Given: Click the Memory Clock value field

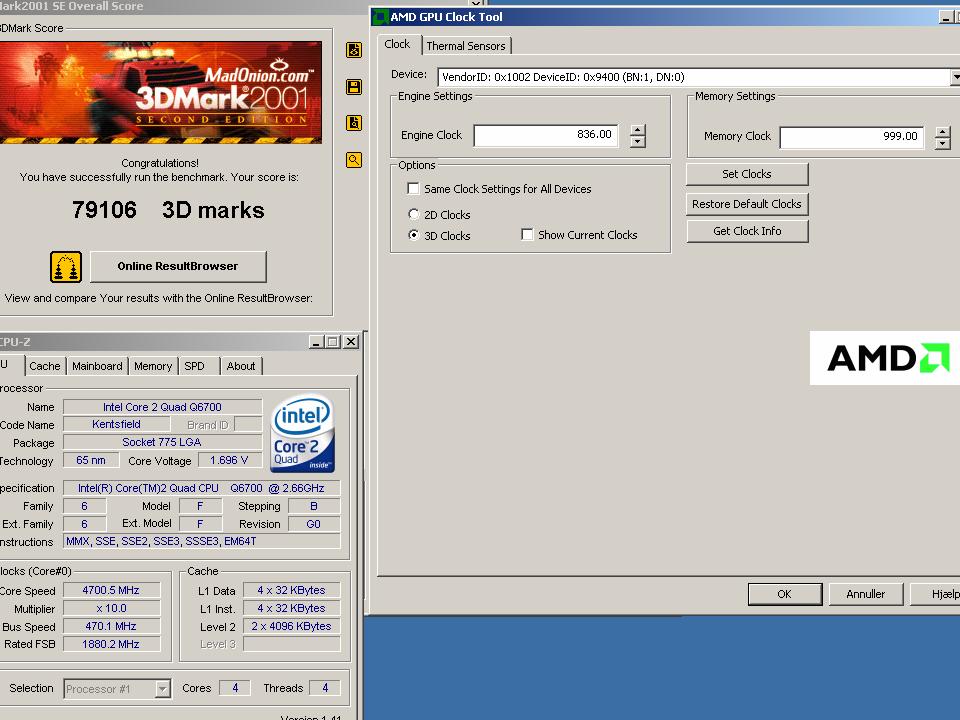Looking at the screenshot, I should (x=852, y=137).
